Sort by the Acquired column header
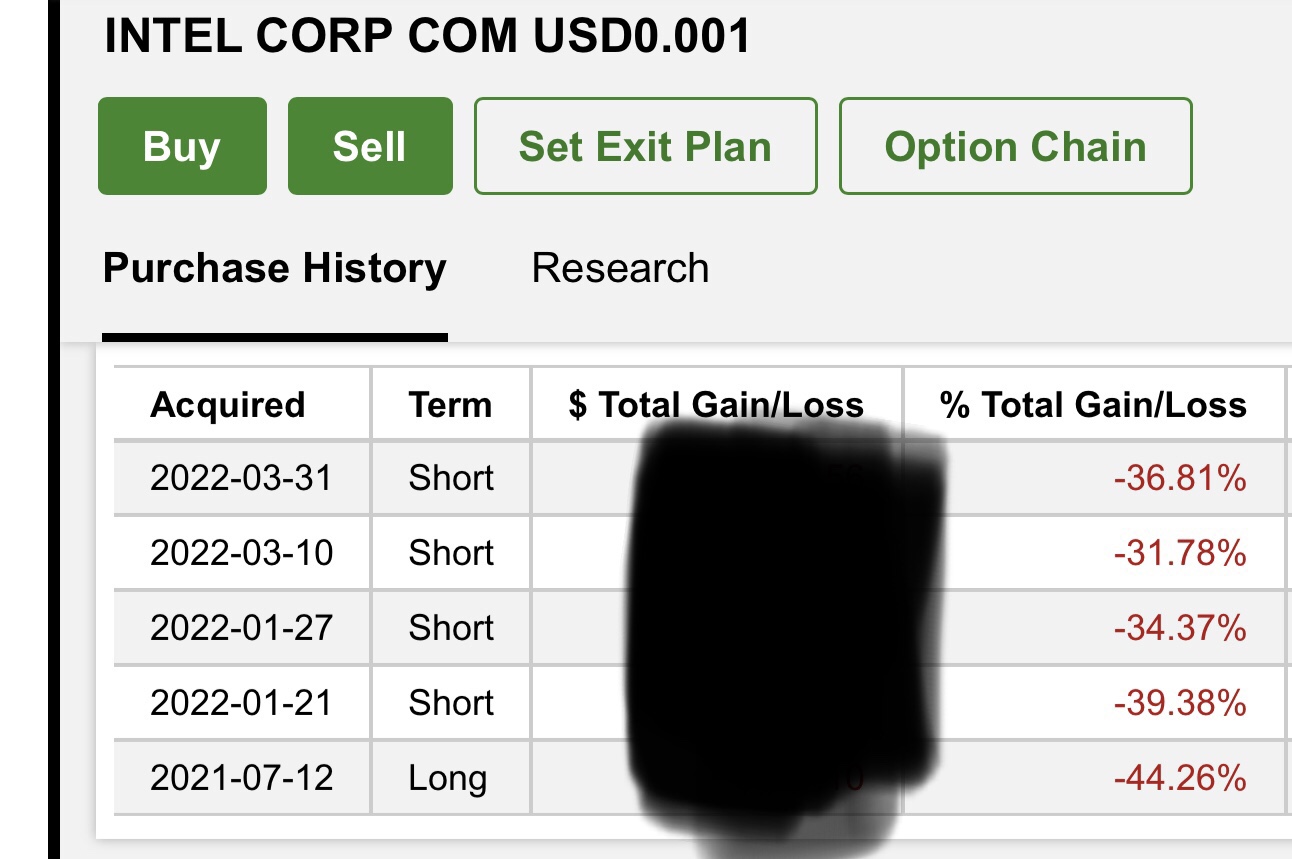The height and width of the screenshot is (859, 1292). (227, 404)
